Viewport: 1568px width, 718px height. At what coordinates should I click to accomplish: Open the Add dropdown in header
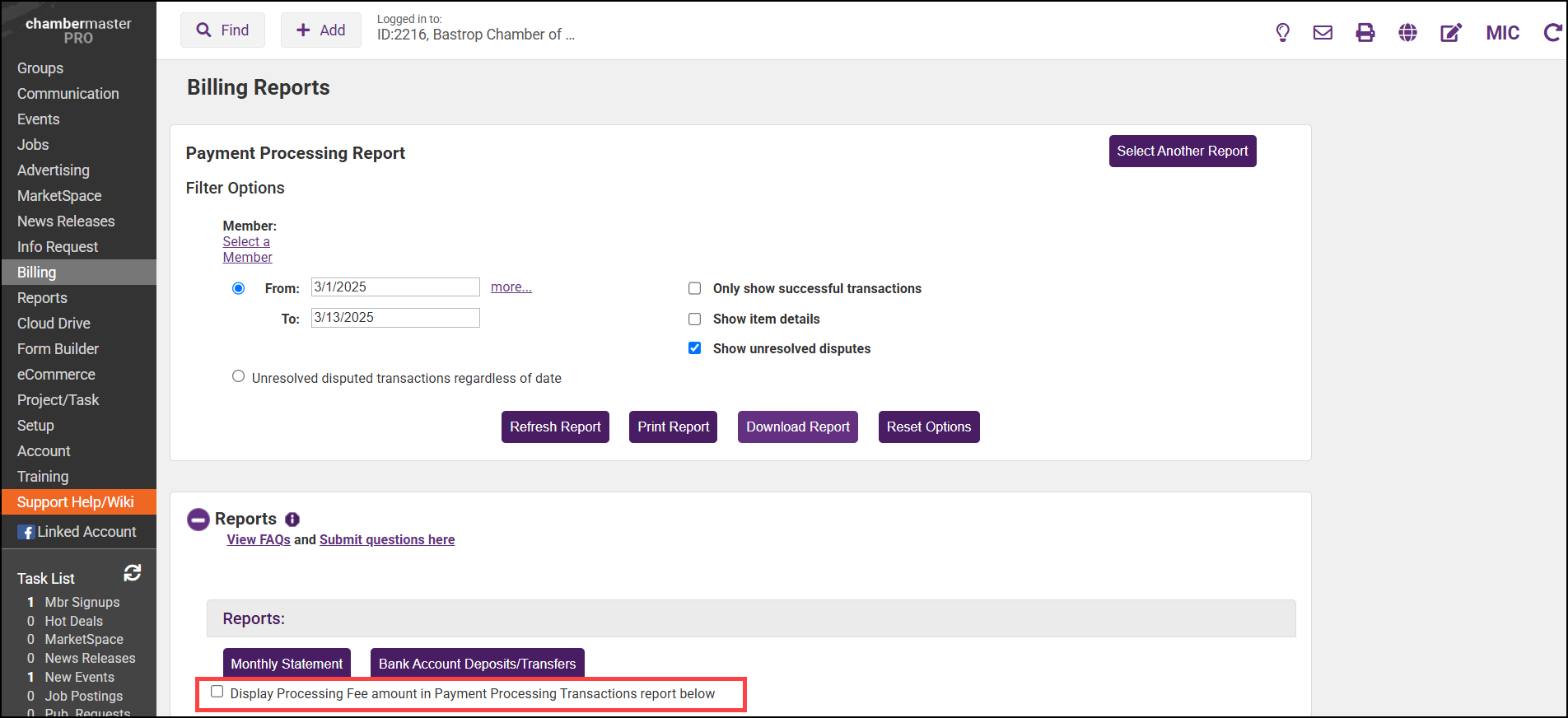(321, 30)
